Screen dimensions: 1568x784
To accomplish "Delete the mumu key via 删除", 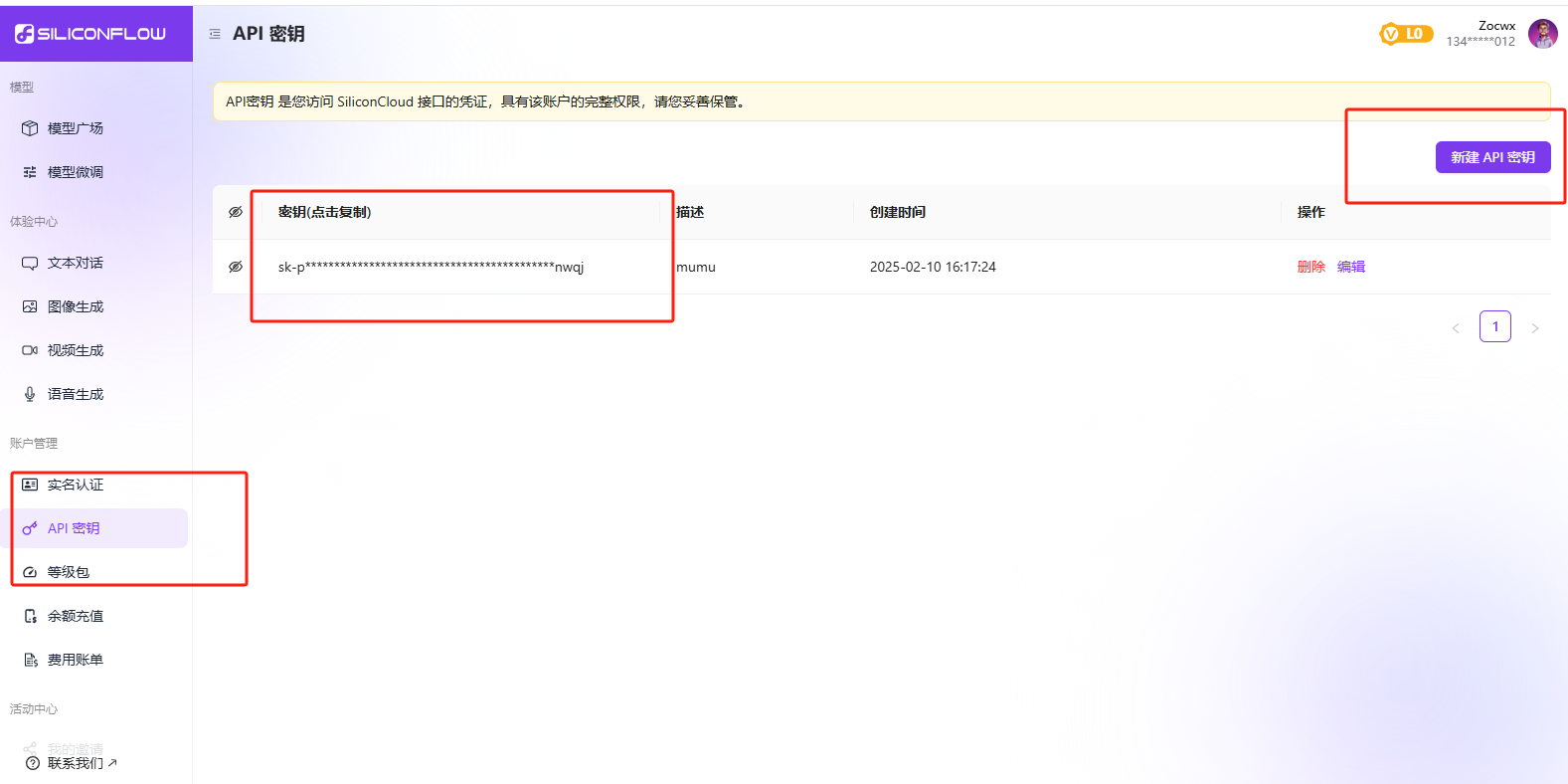I will [1311, 267].
